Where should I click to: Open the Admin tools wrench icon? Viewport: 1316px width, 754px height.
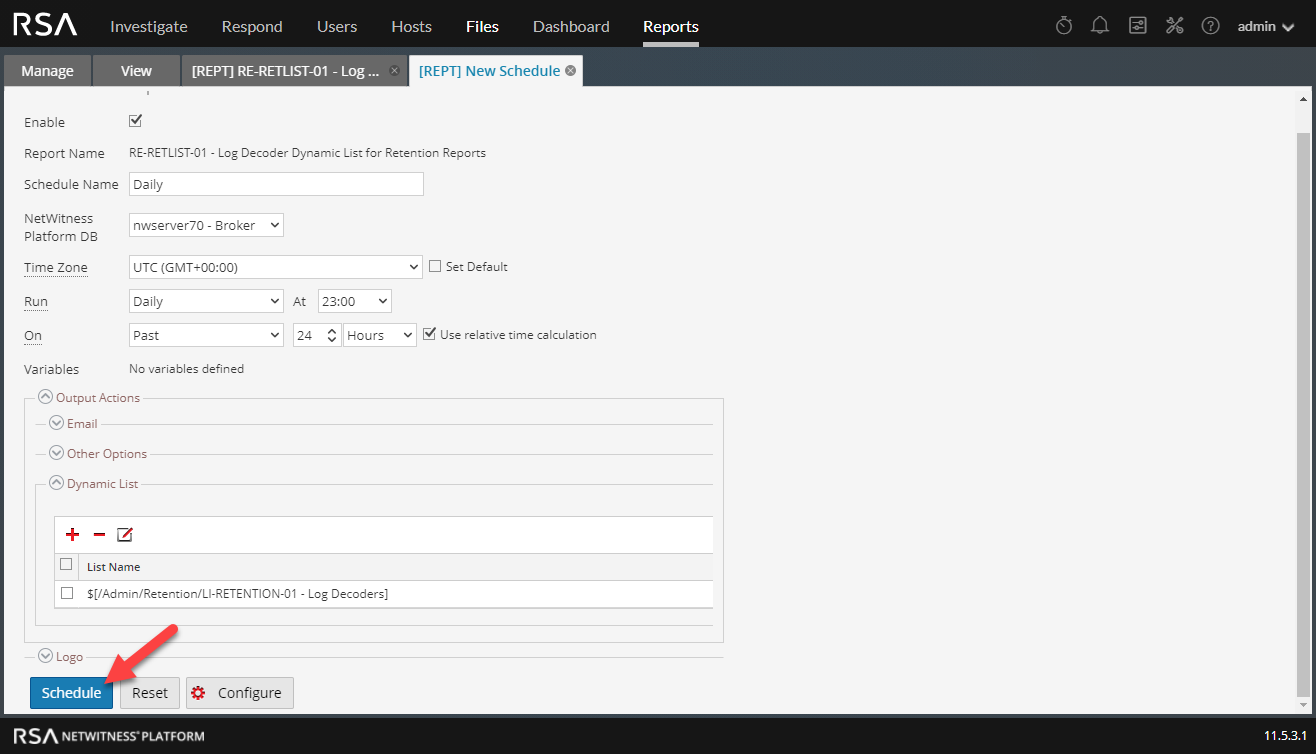[1174, 26]
